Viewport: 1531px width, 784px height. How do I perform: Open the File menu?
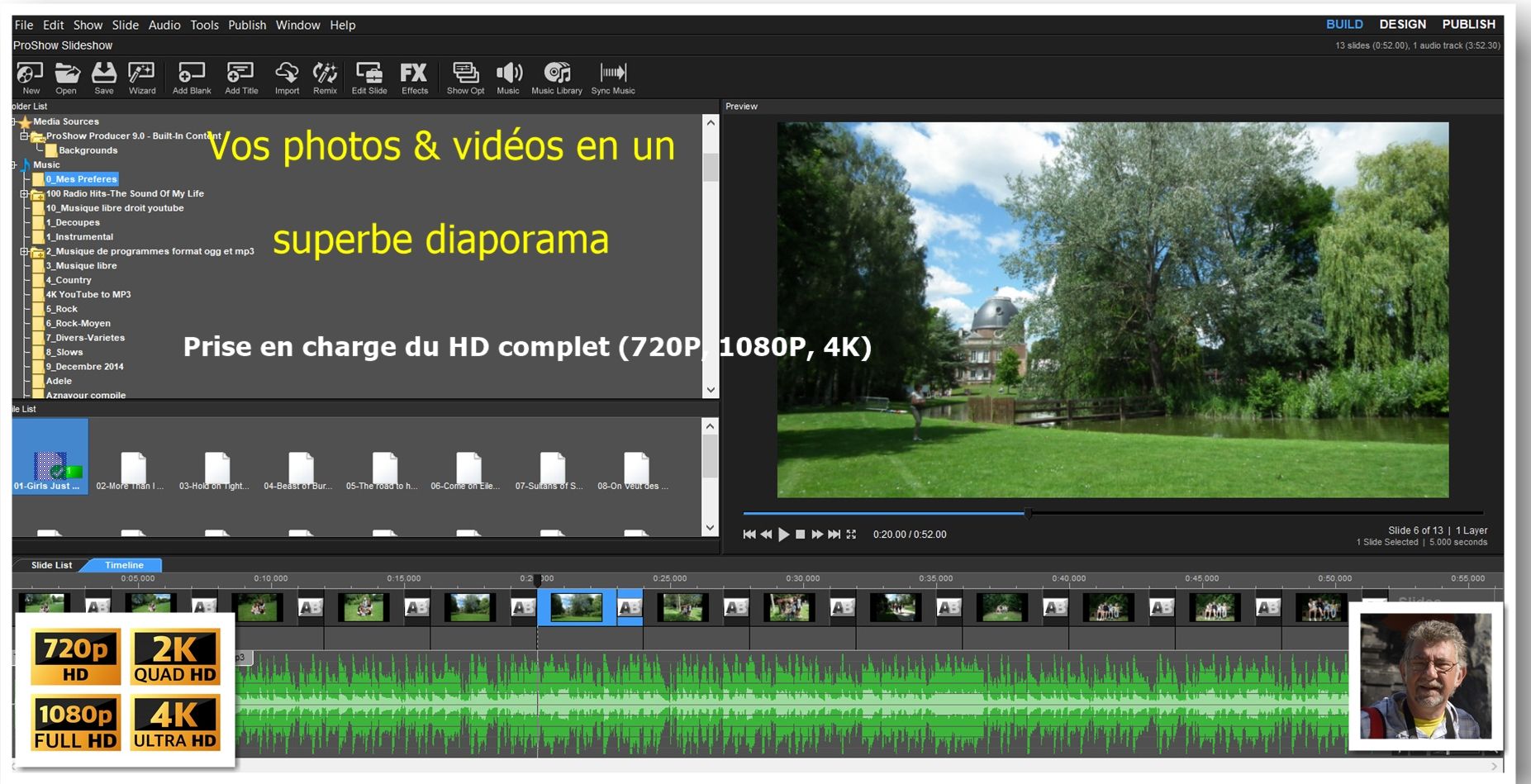point(24,25)
